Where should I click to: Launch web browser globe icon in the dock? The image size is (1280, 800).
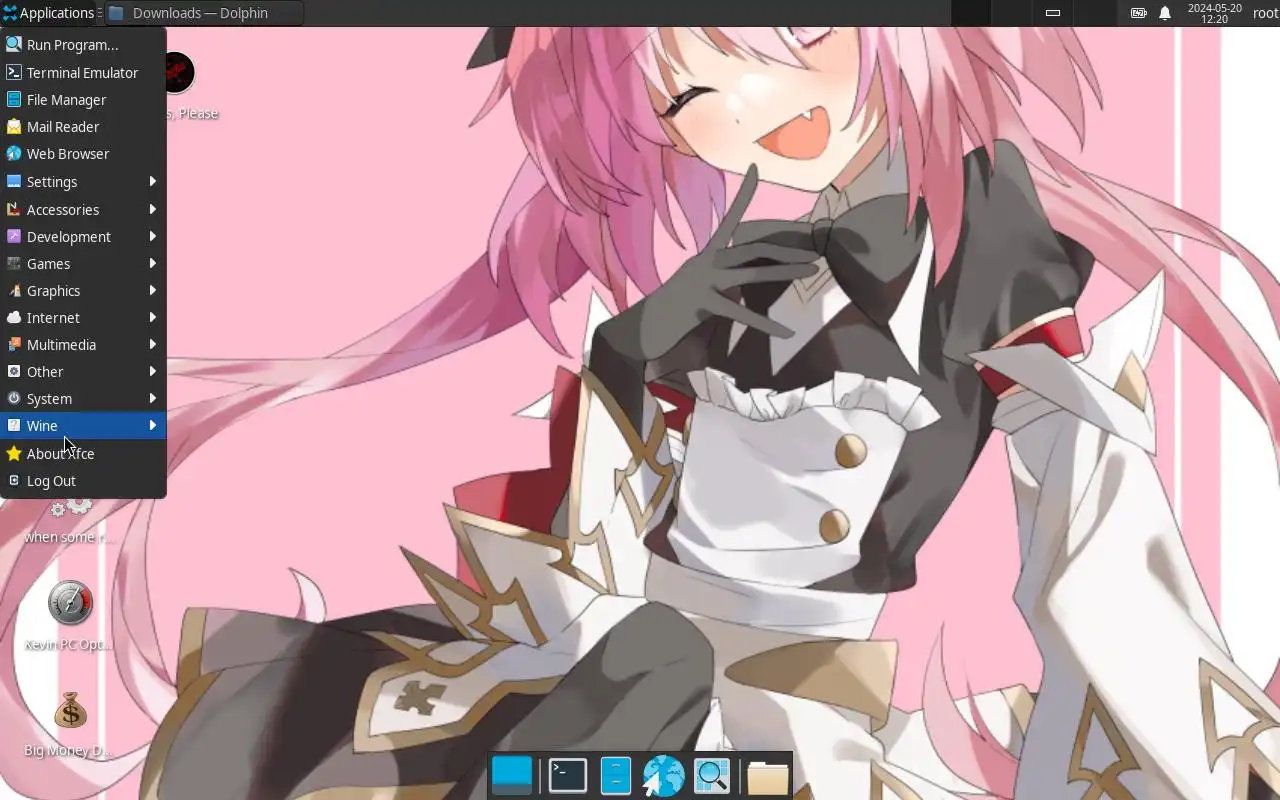(663, 776)
